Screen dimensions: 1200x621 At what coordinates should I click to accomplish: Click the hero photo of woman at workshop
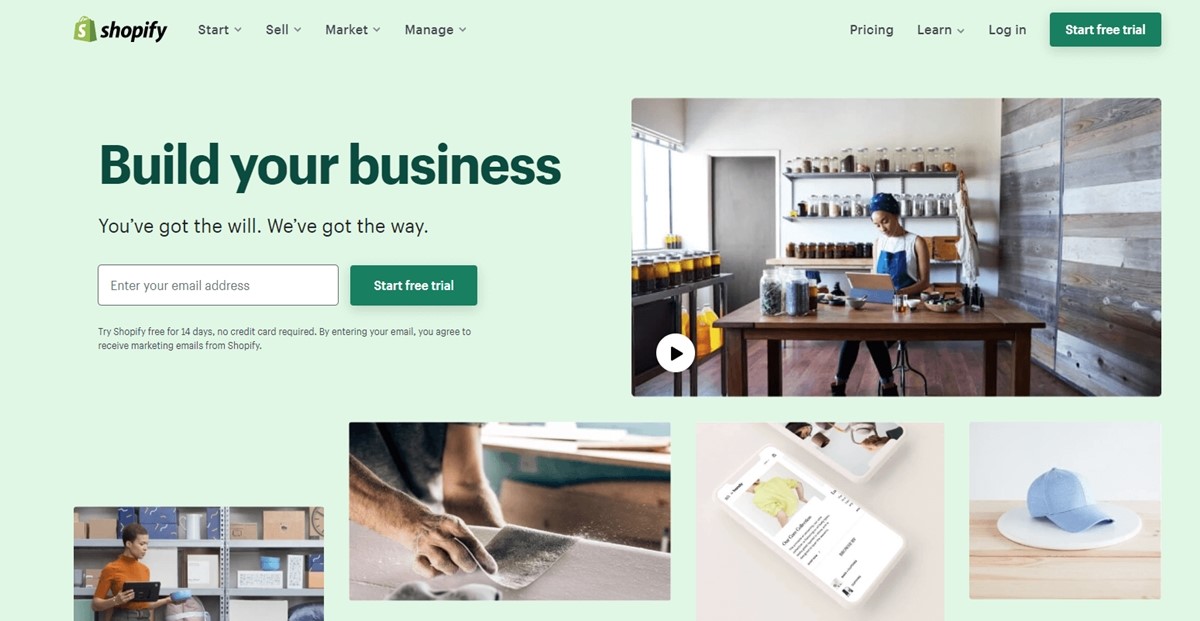point(896,247)
